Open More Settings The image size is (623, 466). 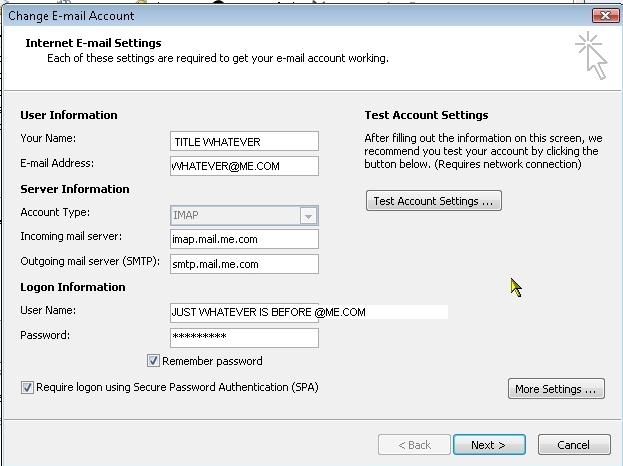click(556, 389)
